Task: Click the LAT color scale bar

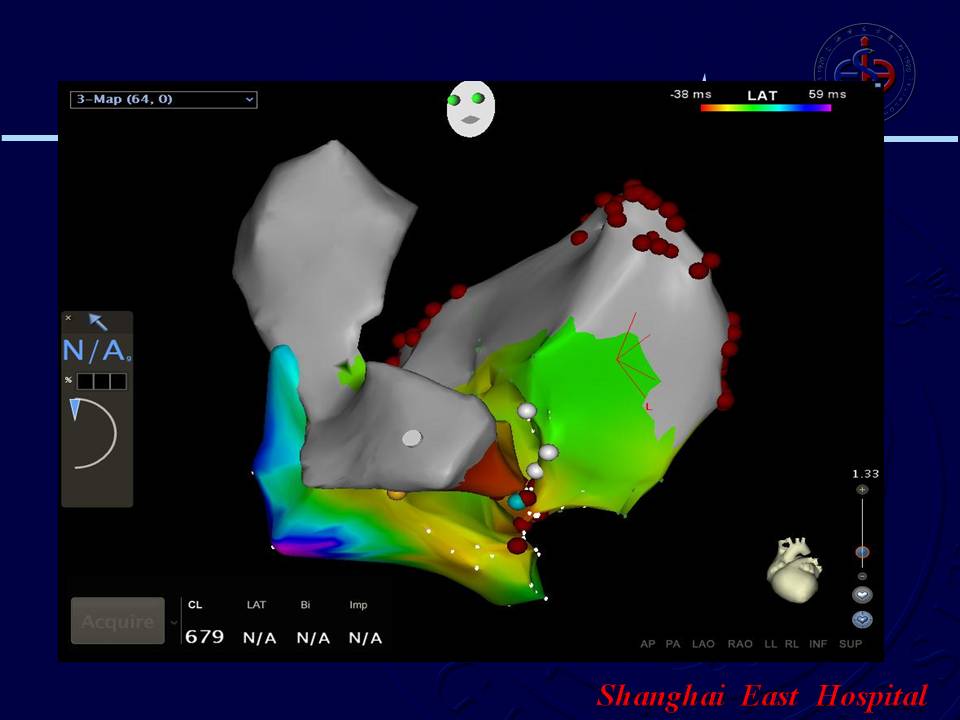Action: (x=765, y=108)
